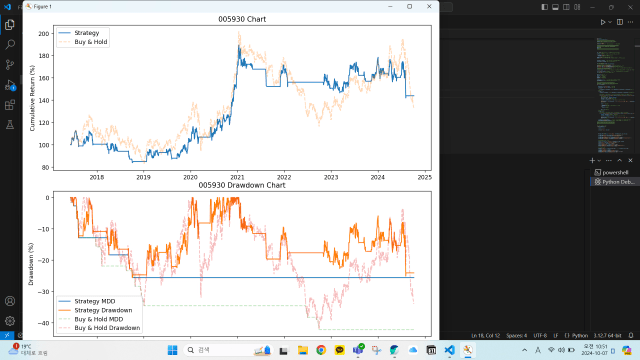Change indentation via Spaces: 4
The width and height of the screenshot is (640, 360).
516,336
